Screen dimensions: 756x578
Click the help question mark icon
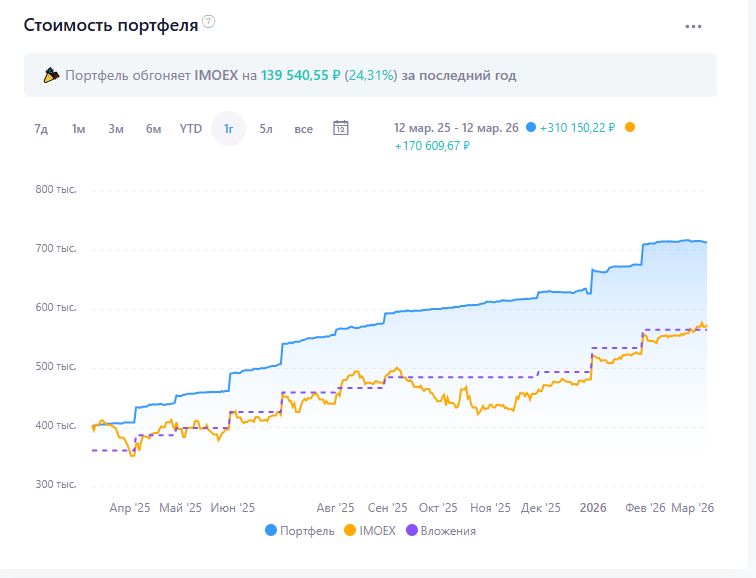point(208,22)
